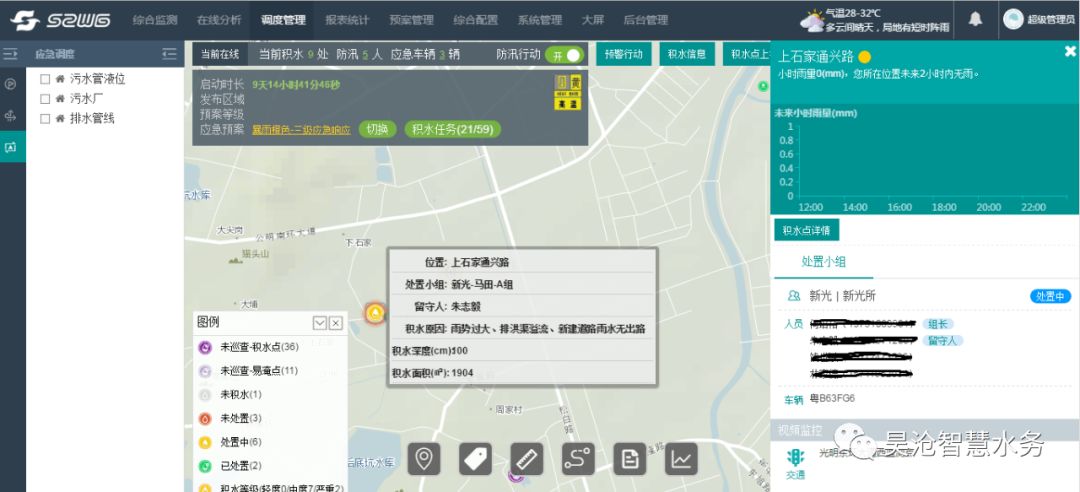1080x492 pixels.
Task: Select the 当前在线 tab
Action: pos(220,54)
